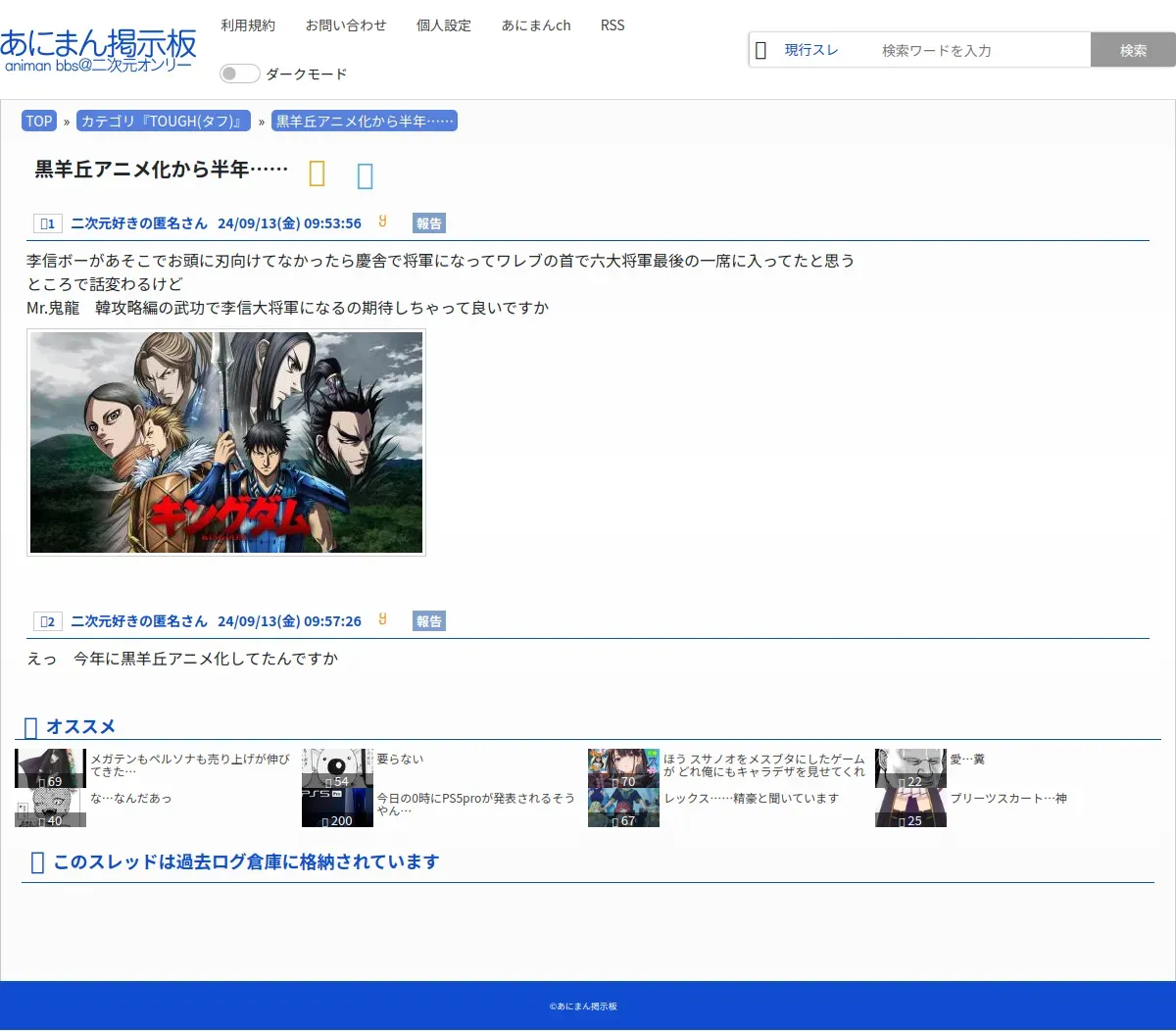The width and height of the screenshot is (1176, 1031).
Task: Open the recommended thread プリーツスカート…神
Action: click(1008, 799)
